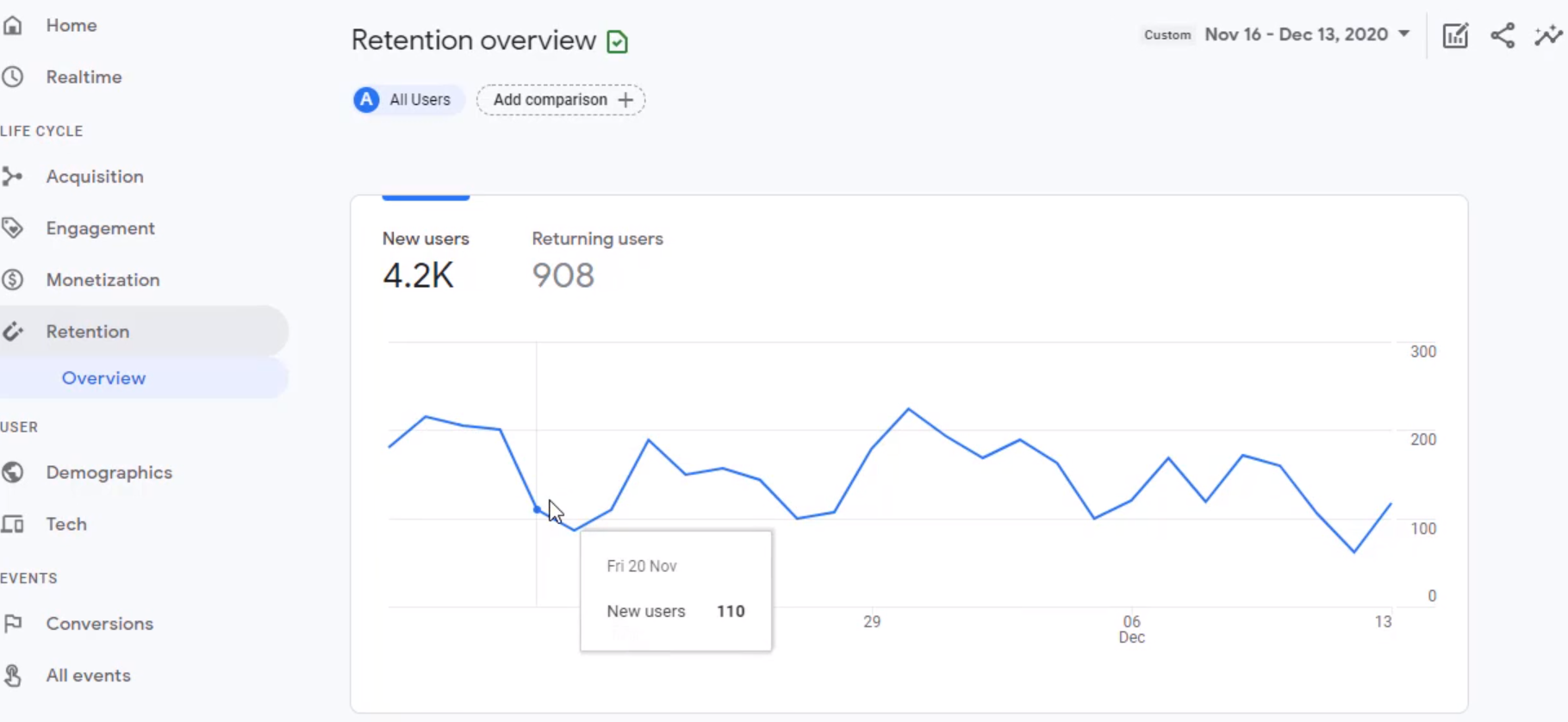Expand the Acquisition section
Image resolution: width=1568 pixels, height=722 pixels.
pos(95,177)
